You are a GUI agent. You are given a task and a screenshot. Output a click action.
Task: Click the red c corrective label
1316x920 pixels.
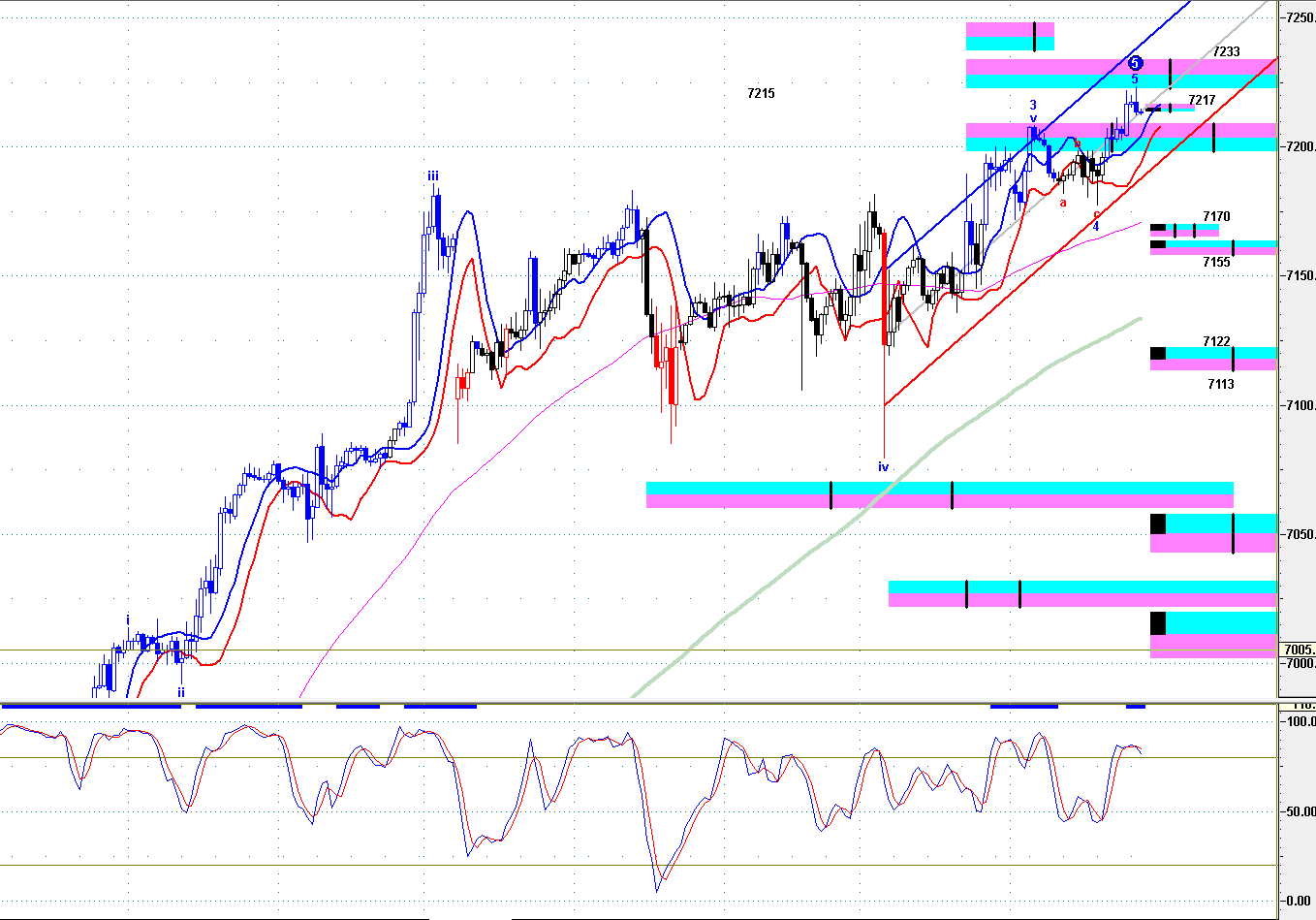click(x=1096, y=214)
